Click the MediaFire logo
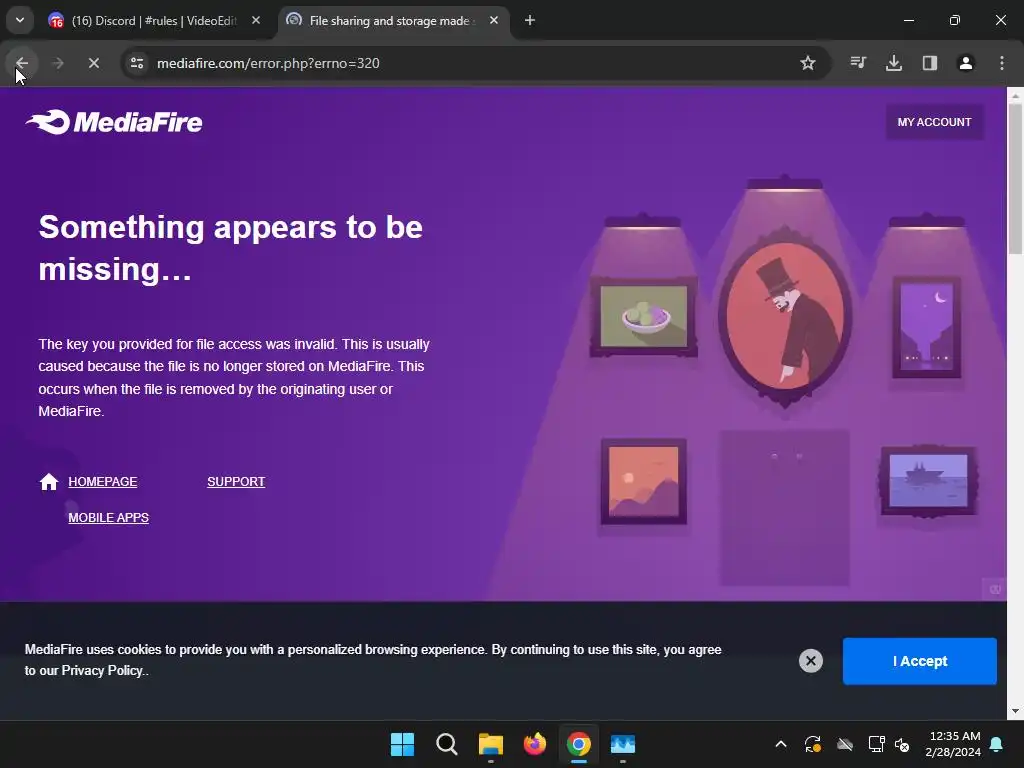This screenshot has width=1024, height=768. [x=114, y=122]
